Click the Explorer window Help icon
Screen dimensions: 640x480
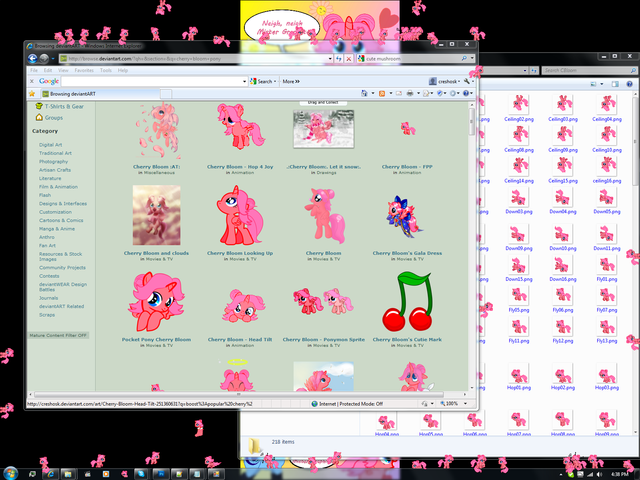(629, 84)
